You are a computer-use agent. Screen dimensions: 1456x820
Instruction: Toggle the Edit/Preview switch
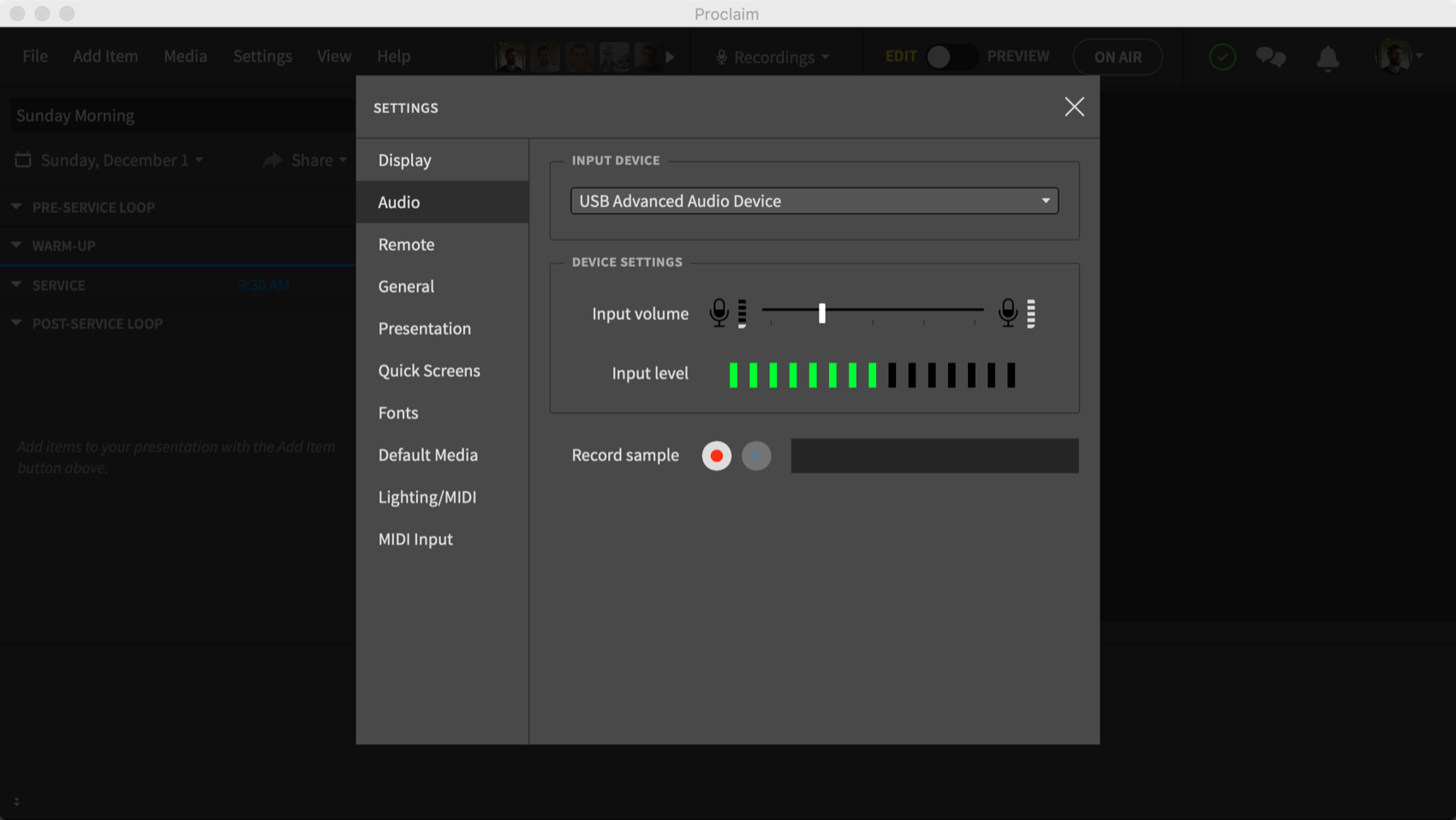tap(951, 56)
